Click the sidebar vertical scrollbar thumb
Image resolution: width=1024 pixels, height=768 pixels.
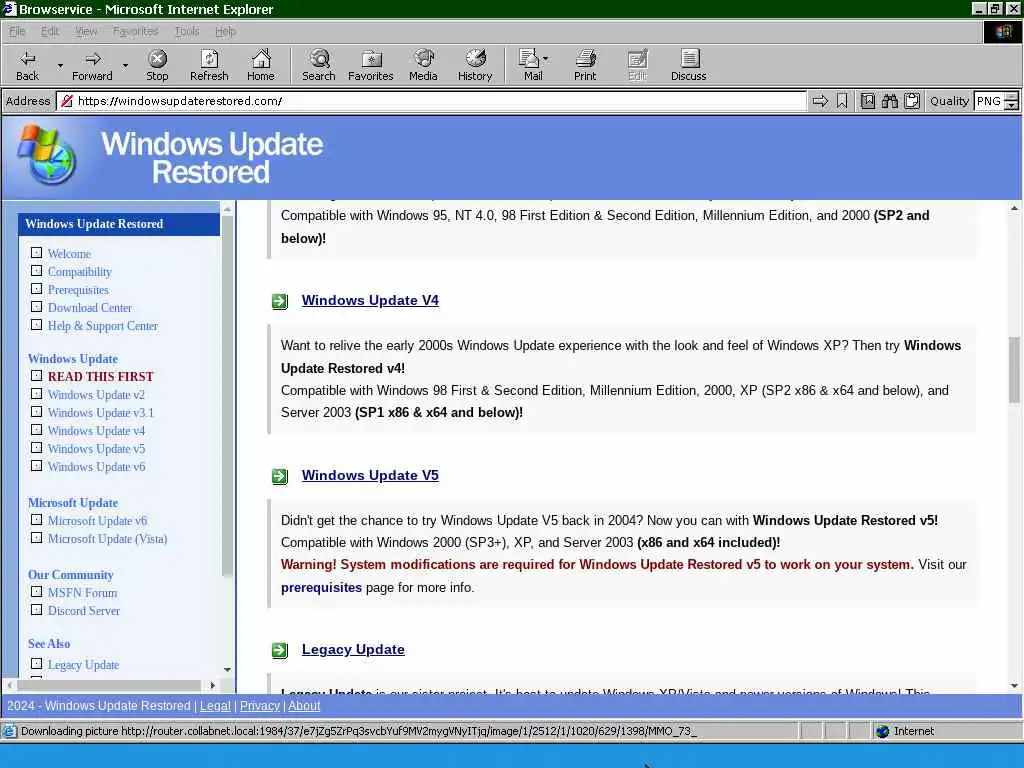pos(227,396)
